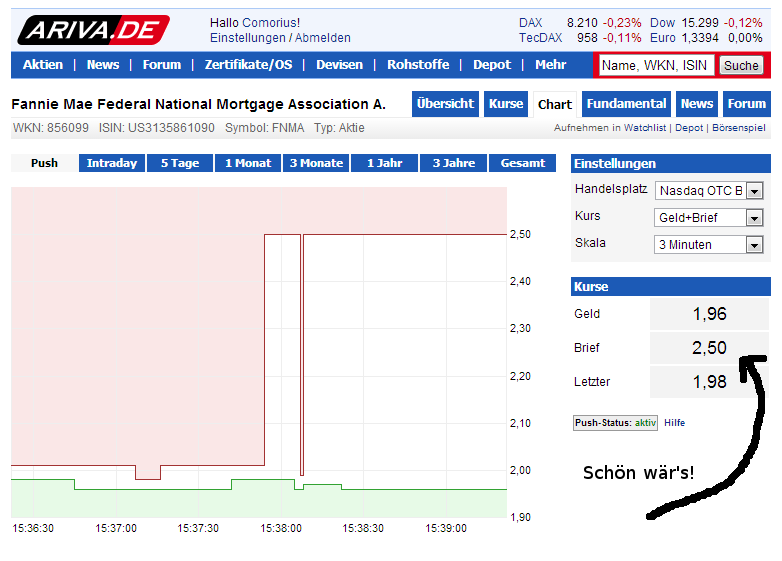Viewport: 782px width, 561px height.
Task: Click the Symbol: FNMA text
Action: pyautogui.click(x=264, y=128)
